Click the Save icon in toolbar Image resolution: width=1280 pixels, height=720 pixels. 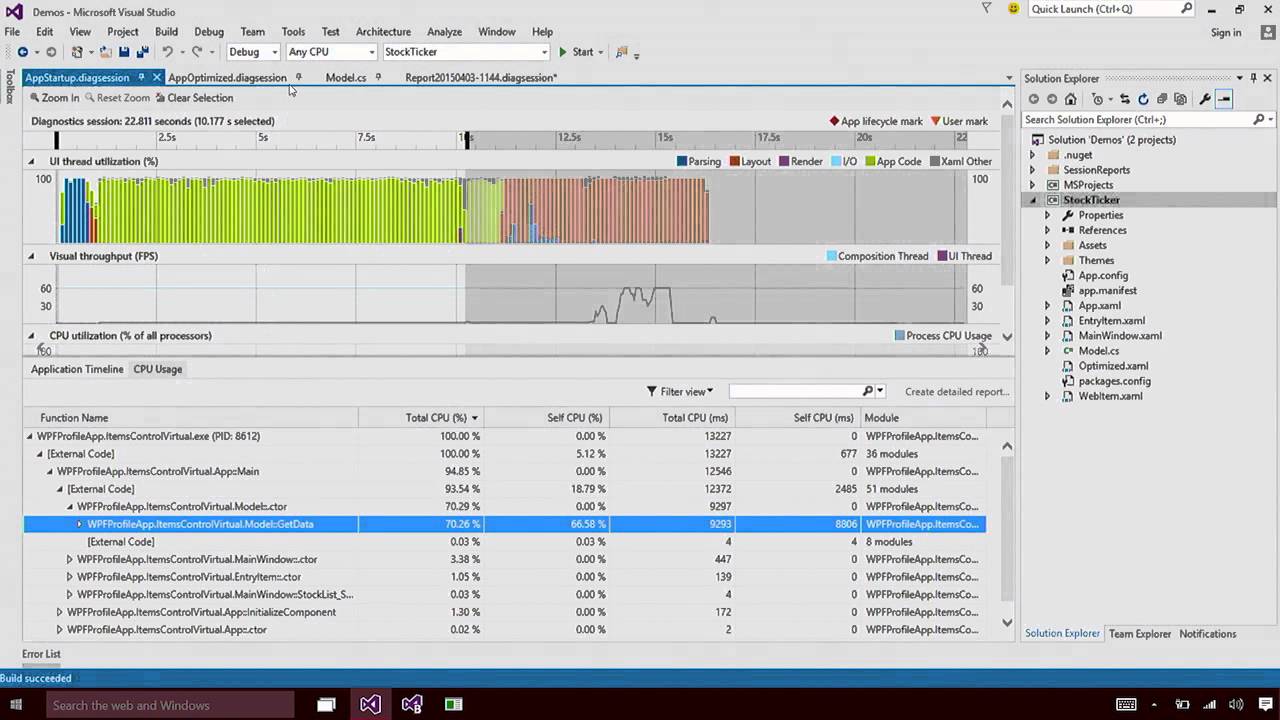[124, 52]
